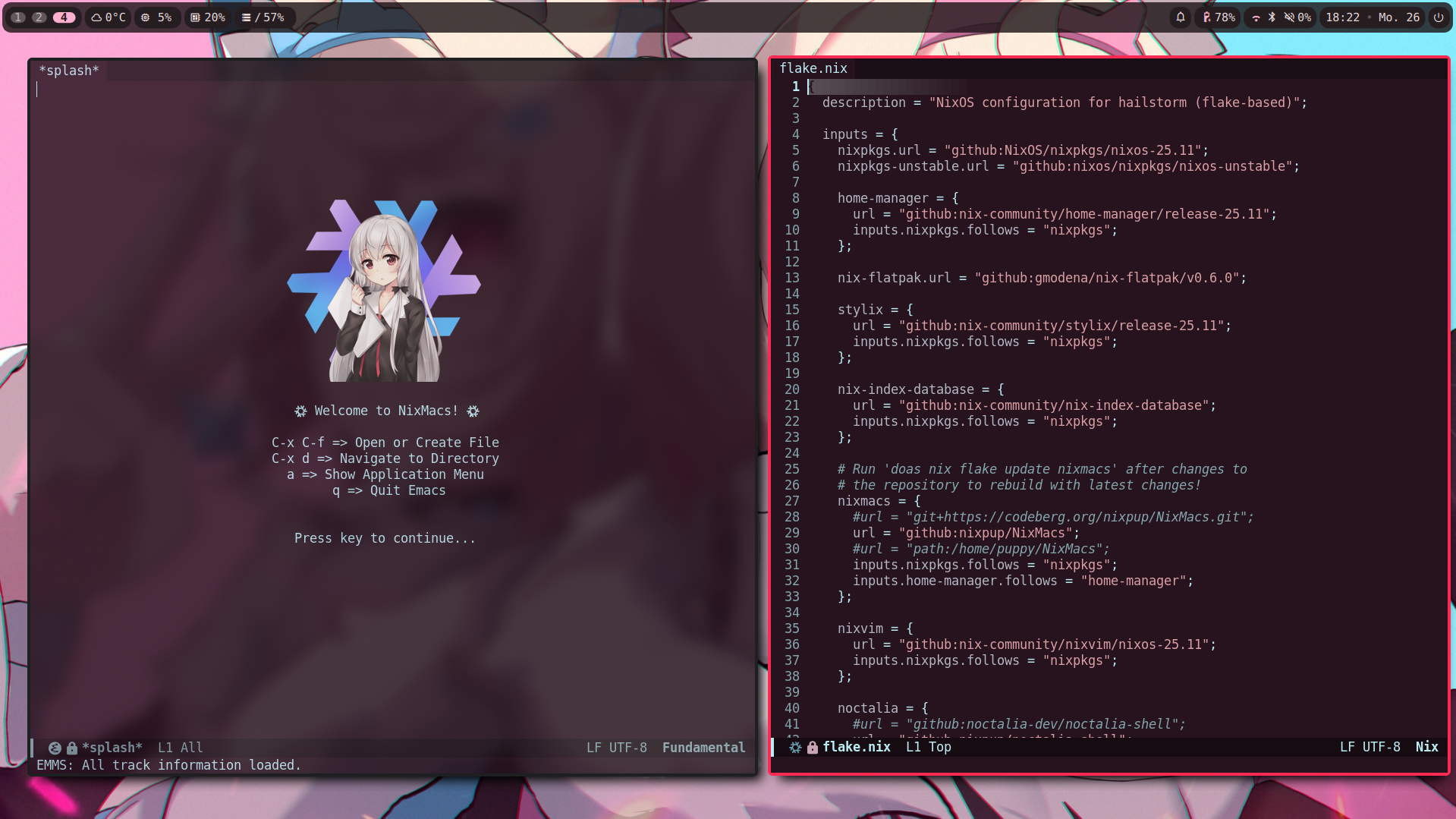This screenshot has height=819, width=1456.
Task: Click flake.nix buffer name in modeline
Action: pyautogui.click(x=857, y=746)
